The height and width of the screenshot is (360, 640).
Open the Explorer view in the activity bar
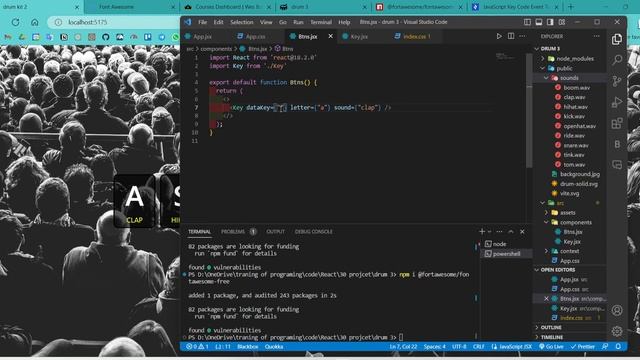[617, 39]
